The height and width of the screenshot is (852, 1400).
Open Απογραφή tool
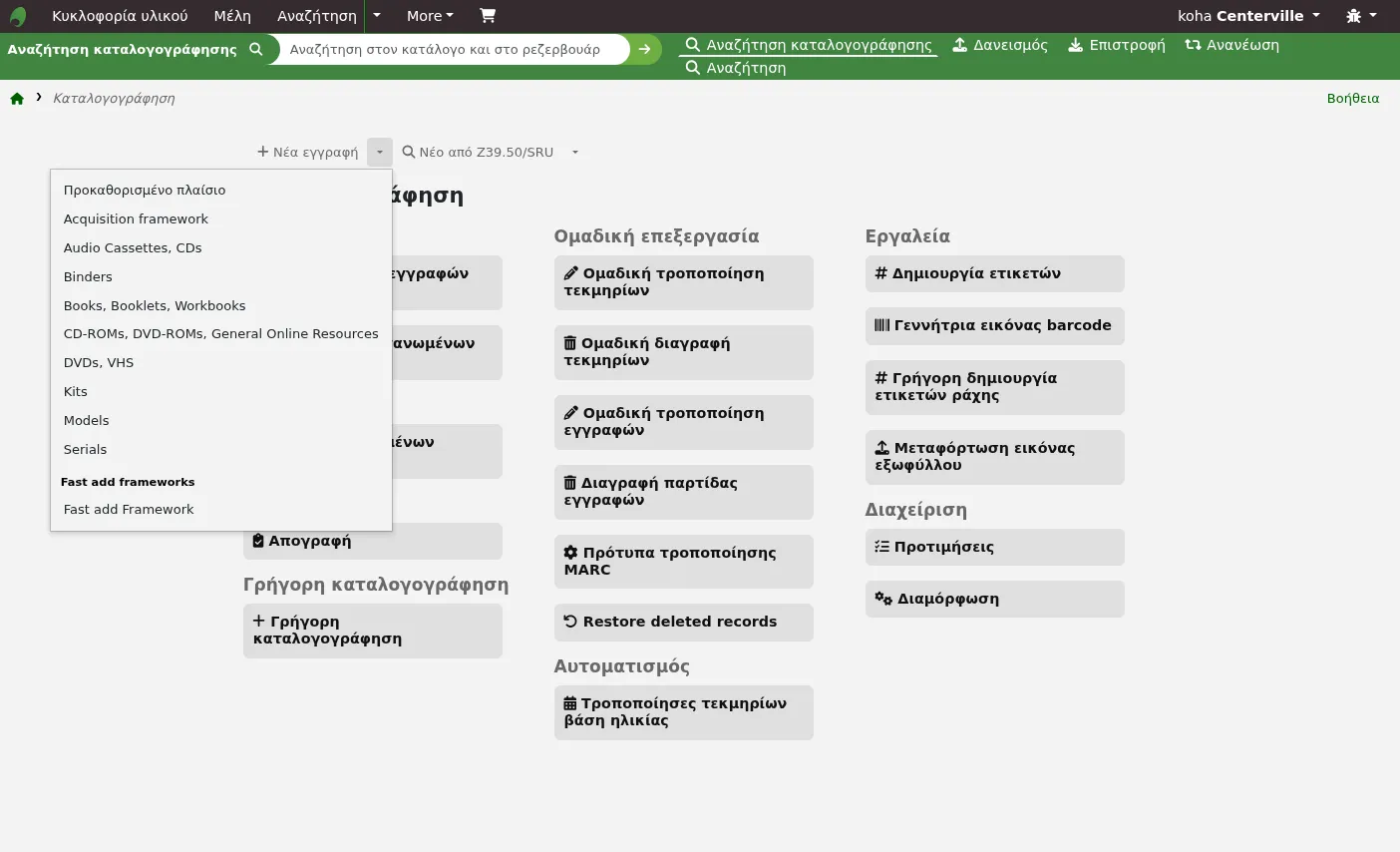click(x=372, y=542)
